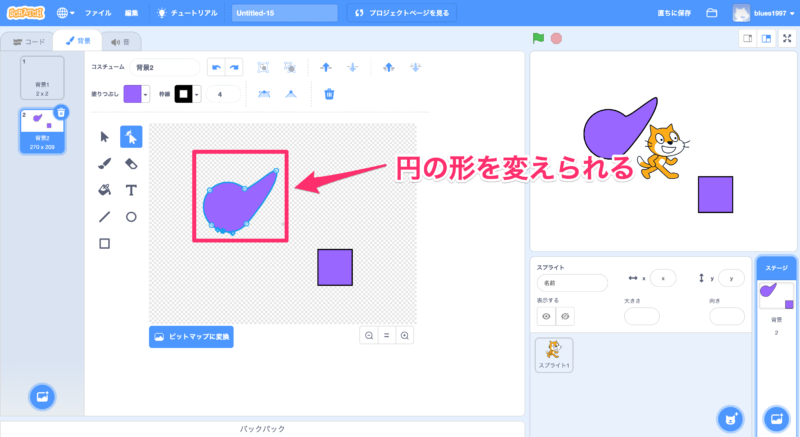Click the trash delete icon in toolbar
Viewport: 800px width, 437px height.
[329, 94]
